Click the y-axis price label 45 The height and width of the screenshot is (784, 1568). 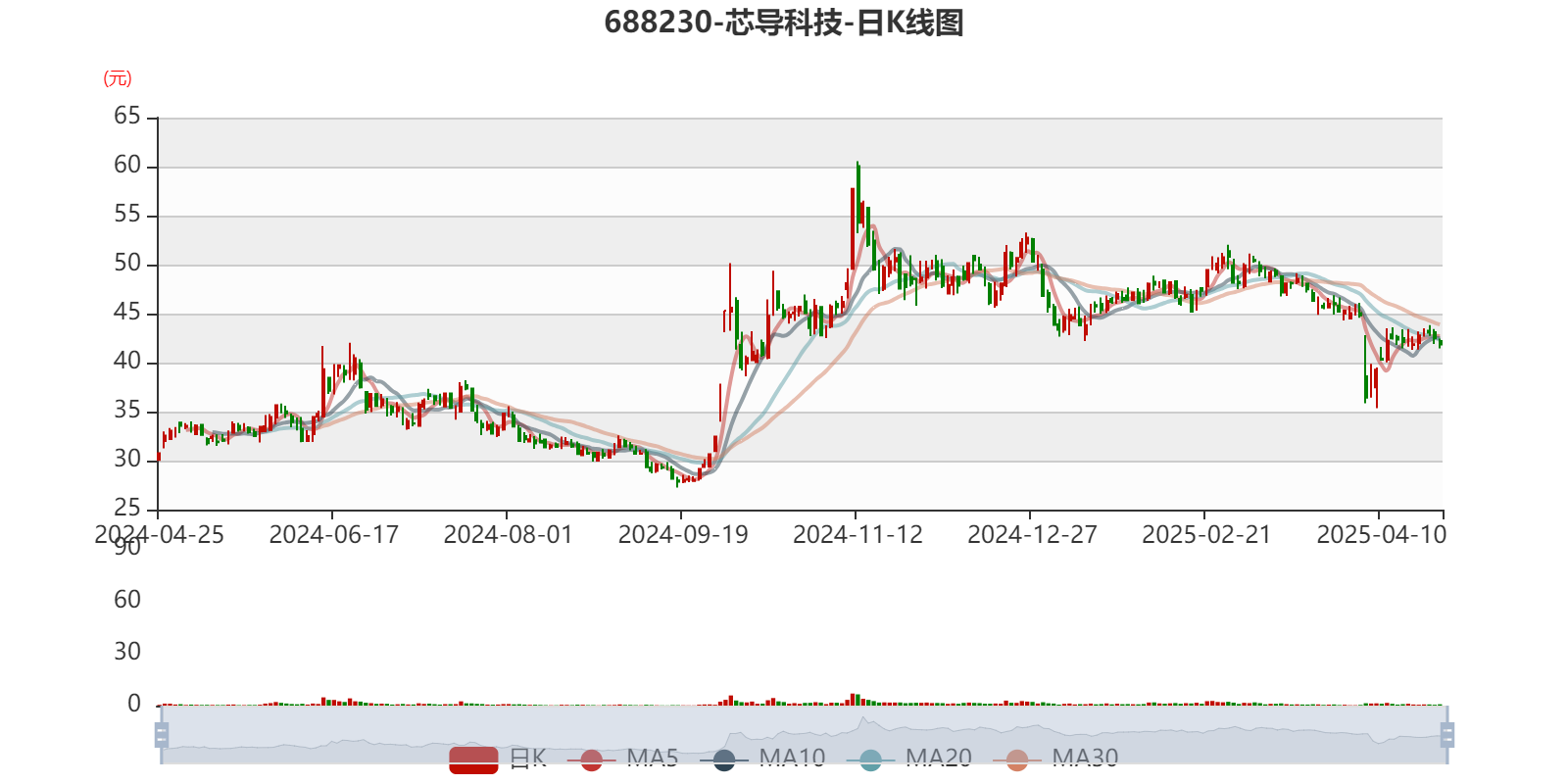(127, 313)
